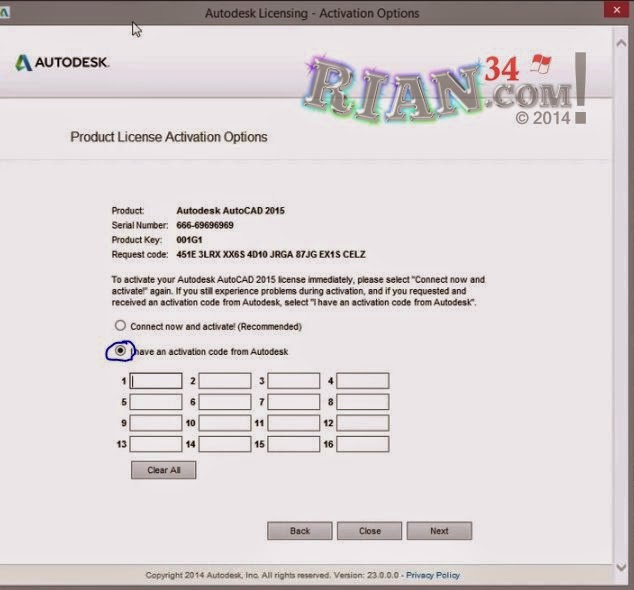The height and width of the screenshot is (590, 634).
Task: Click activation code field 10
Action: pyautogui.click(x=225, y=423)
